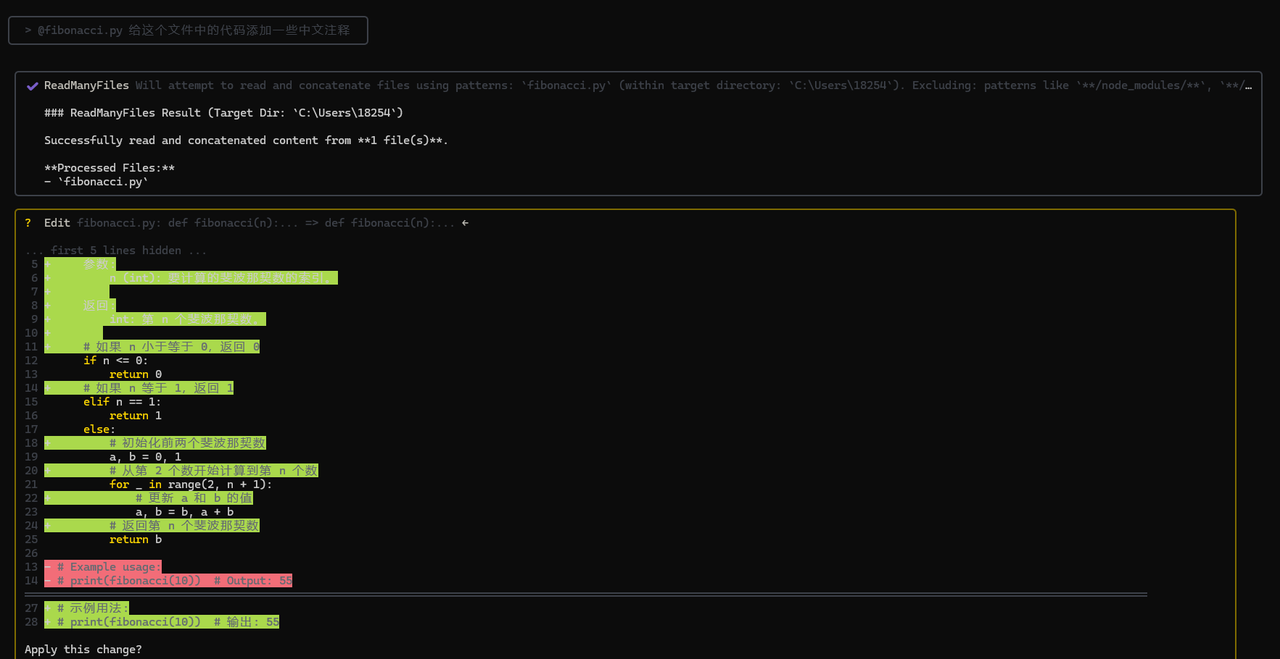Click the added comment '# 如果 n 等于 1, 返回 1'
Viewport: 1280px width, 659px height.
tap(159, 388)
